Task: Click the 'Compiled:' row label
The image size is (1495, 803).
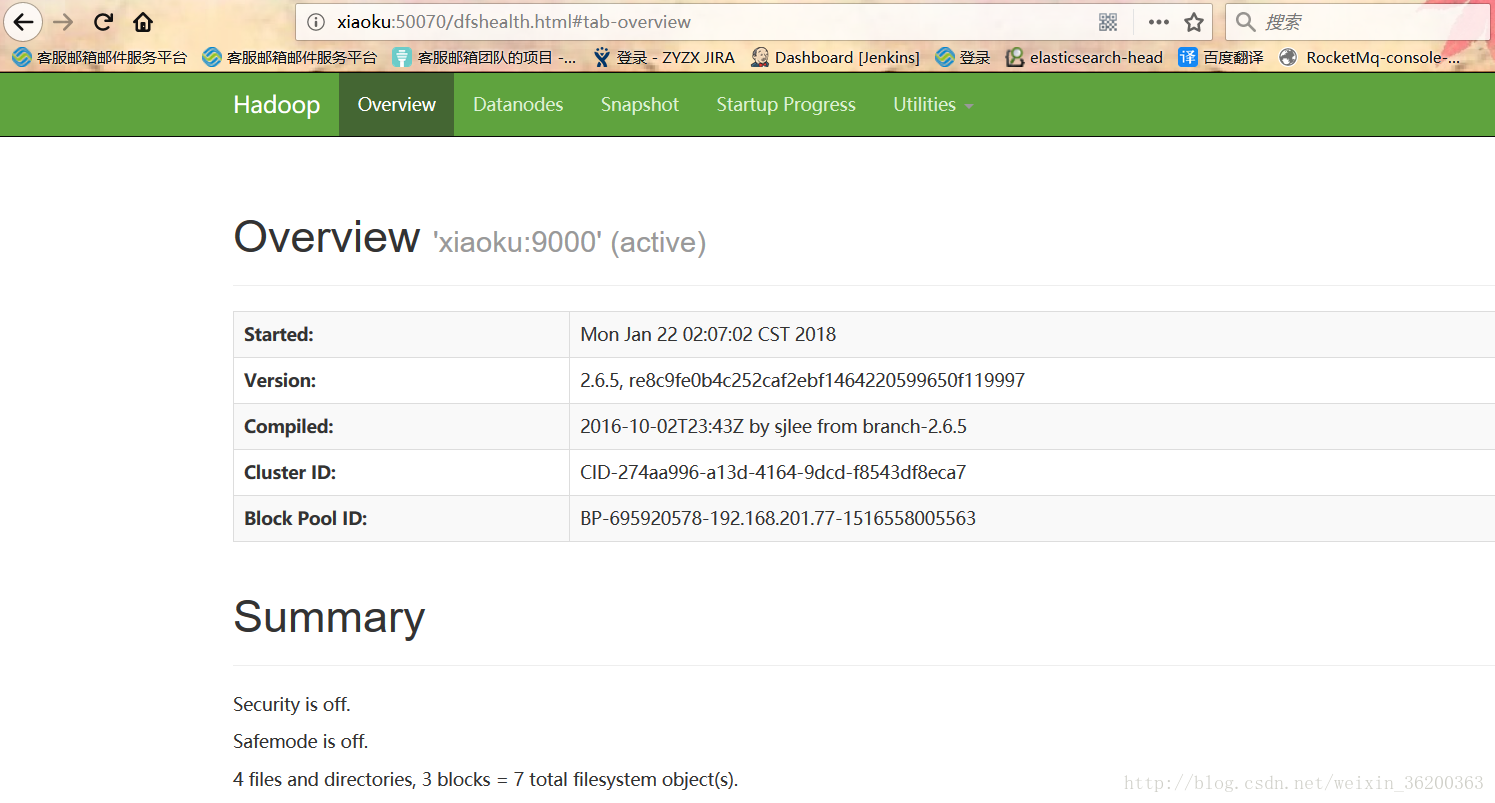Action: pos(289,426)
